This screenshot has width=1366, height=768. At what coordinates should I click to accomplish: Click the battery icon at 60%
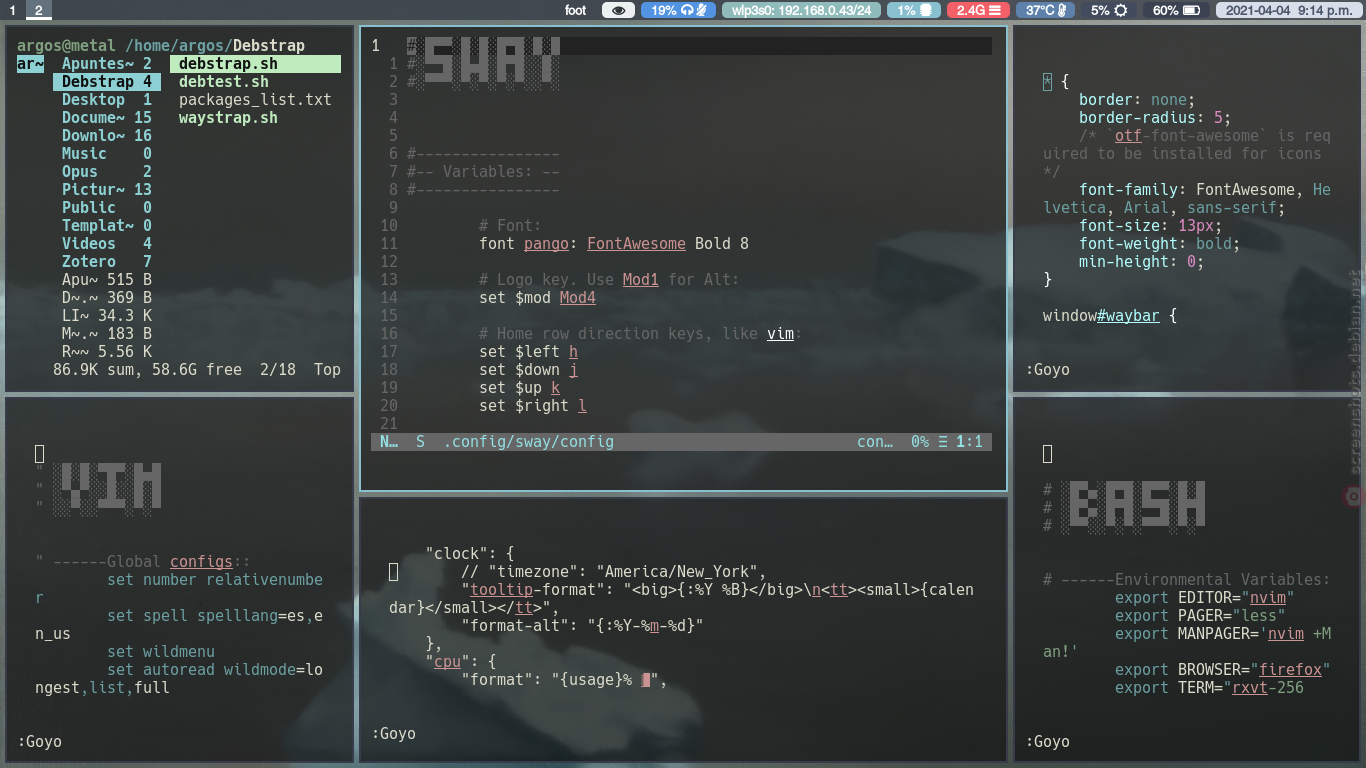pos(1190,10)
